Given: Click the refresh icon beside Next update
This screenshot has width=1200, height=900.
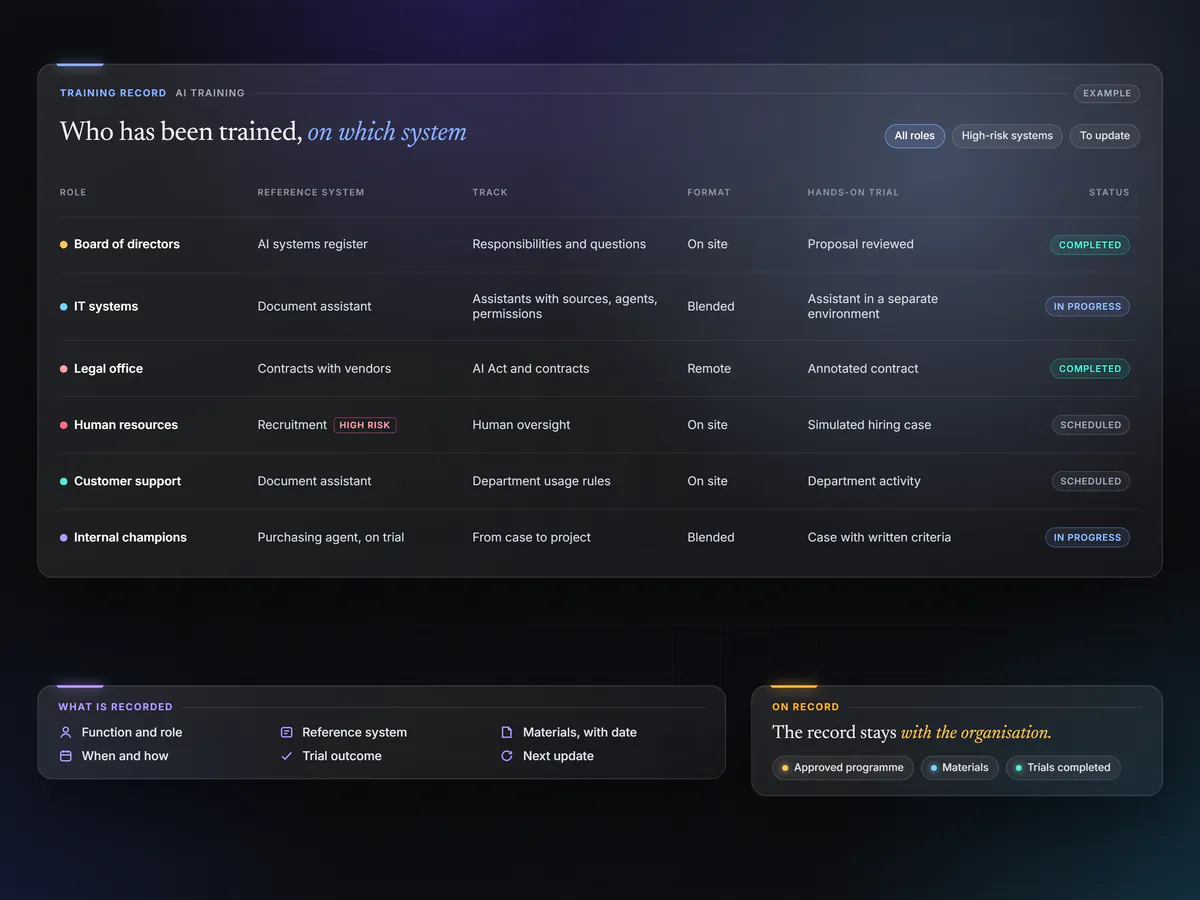Looking at the screenshot, I should pos(507,756).
